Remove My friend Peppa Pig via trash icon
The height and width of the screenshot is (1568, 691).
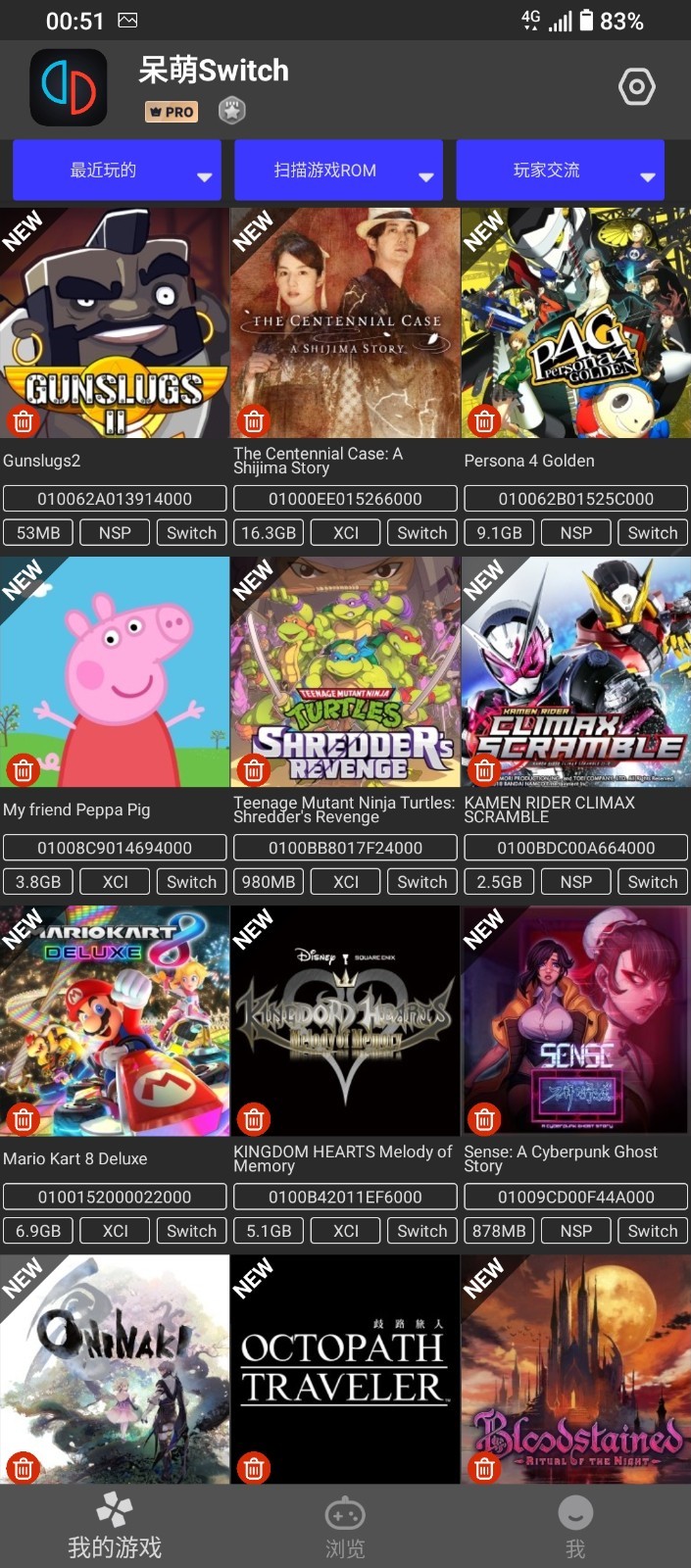point(24,770)
